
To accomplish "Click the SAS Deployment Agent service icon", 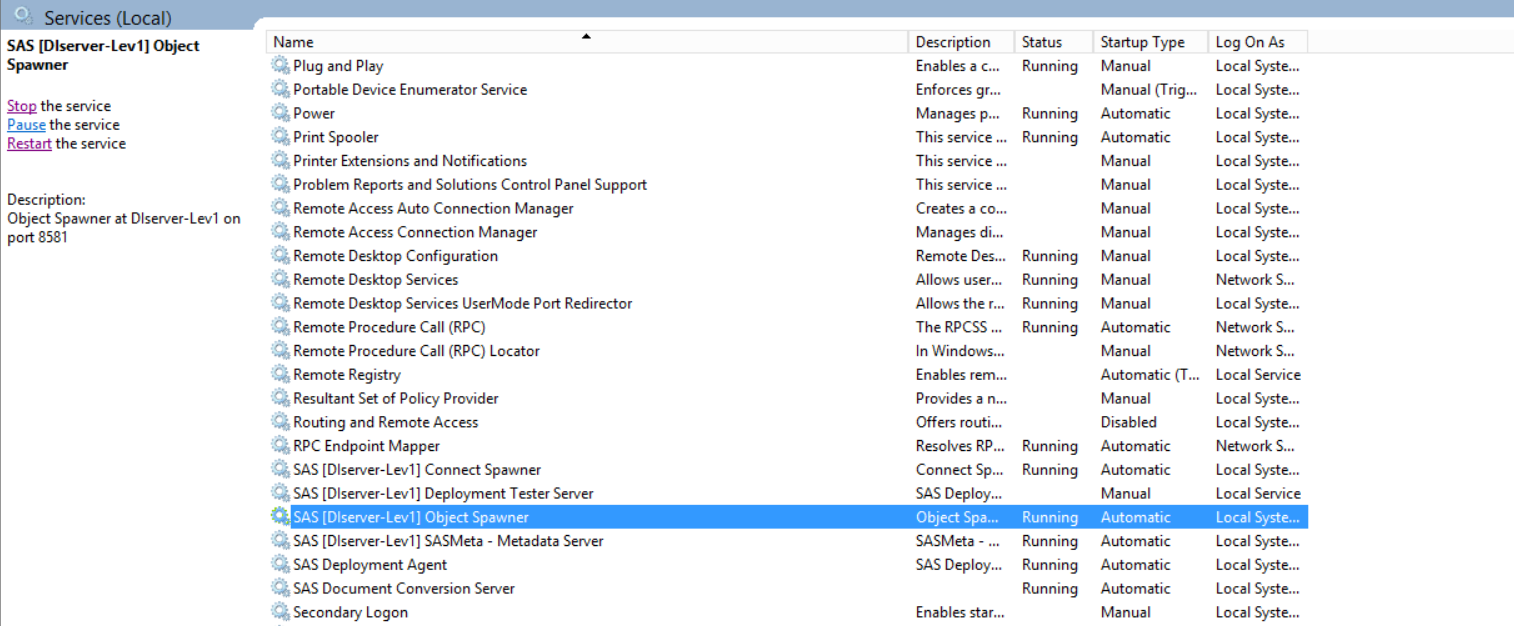I will pyautogui.click(x=279, y=564).
